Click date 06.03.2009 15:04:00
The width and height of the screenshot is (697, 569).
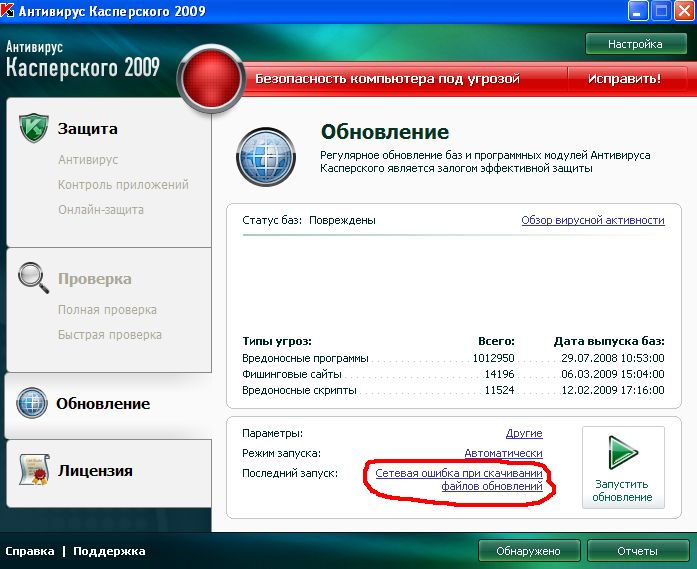coord(613,374)
